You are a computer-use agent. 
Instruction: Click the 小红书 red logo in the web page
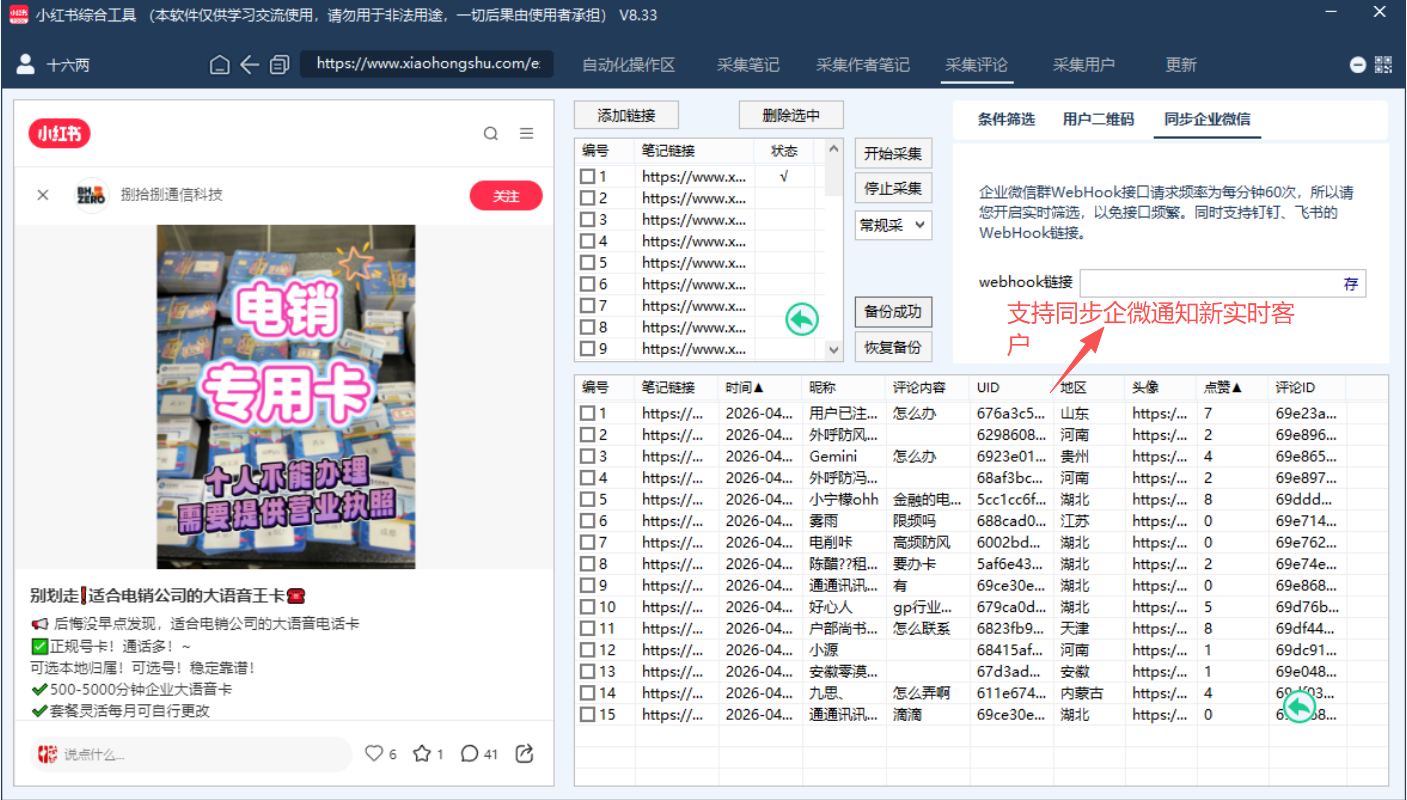click(60, 133)
